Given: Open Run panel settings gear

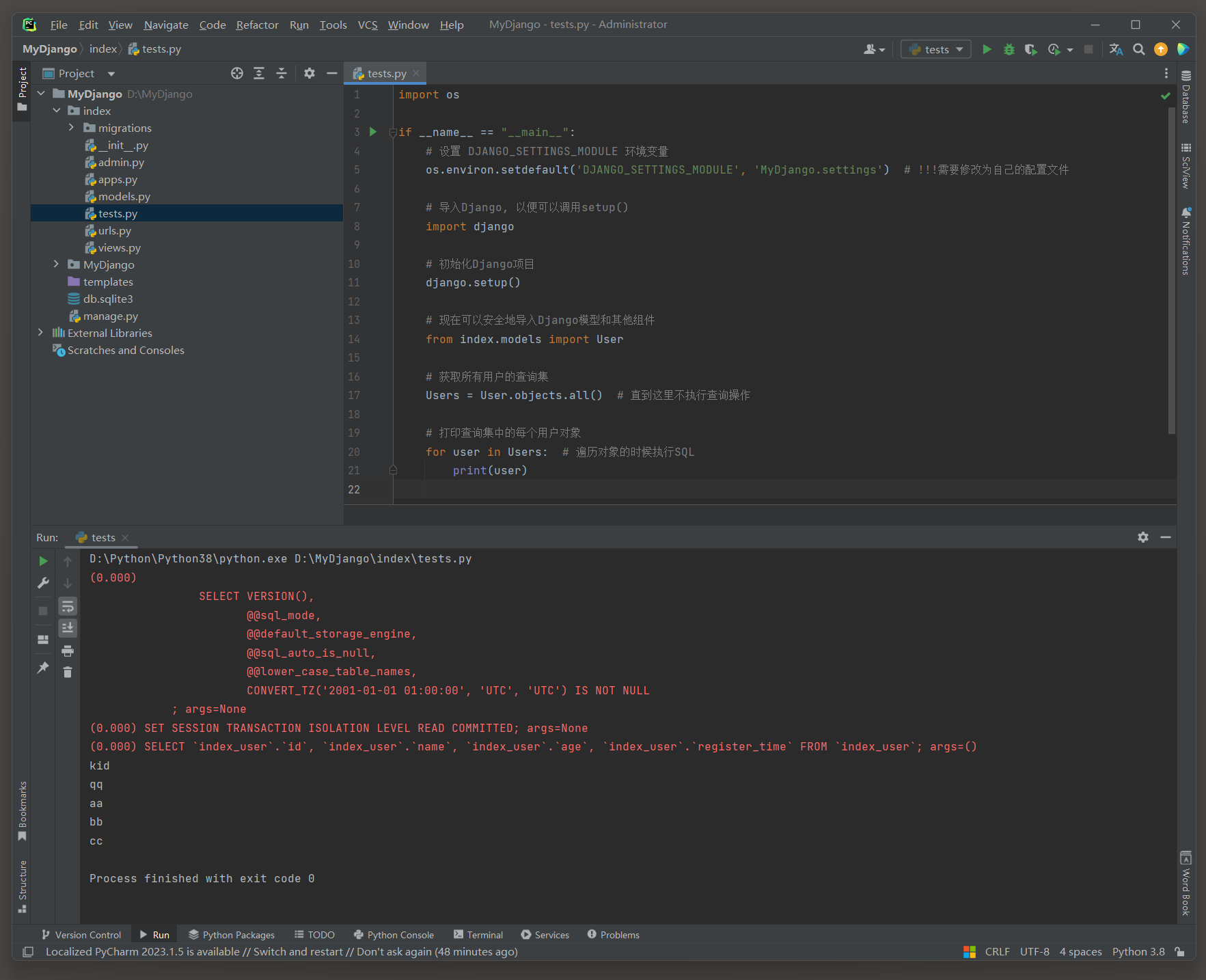Looking at the screenshot, I should [x=1143, y=537].
